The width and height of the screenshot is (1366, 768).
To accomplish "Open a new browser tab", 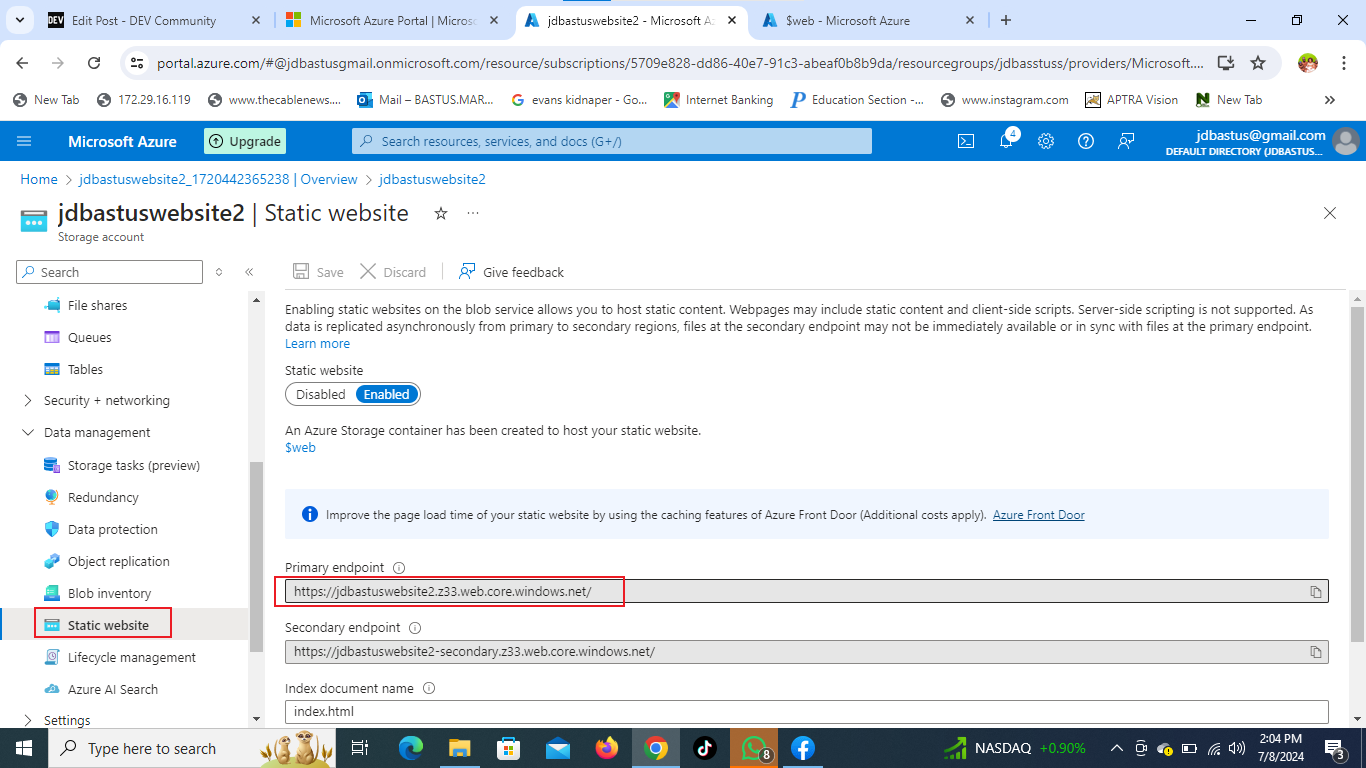I will click(1006, 20).
